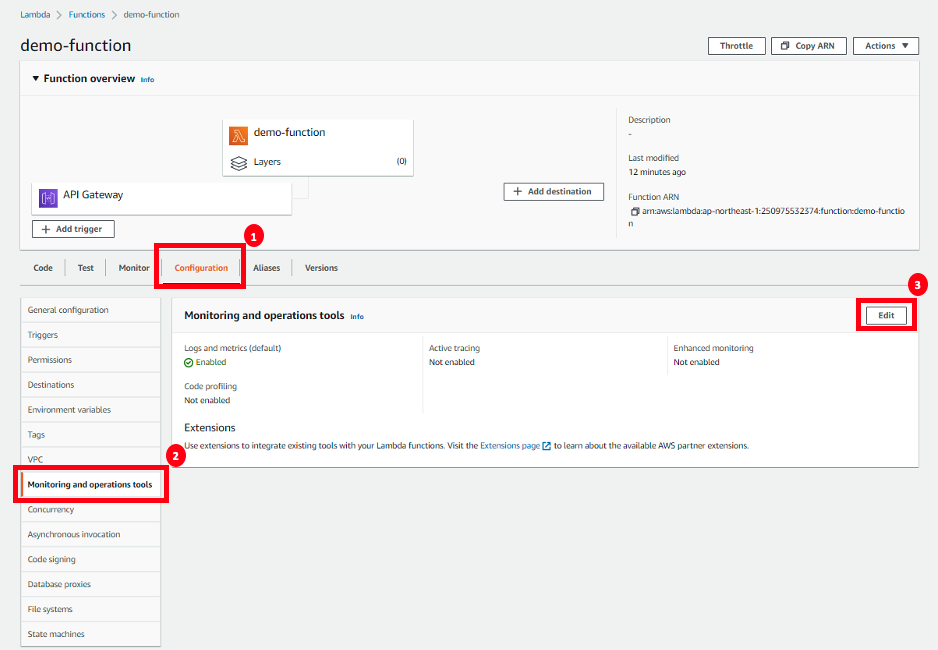Click the Copy ARN button
Screen dimensions: 938x650
809,46
